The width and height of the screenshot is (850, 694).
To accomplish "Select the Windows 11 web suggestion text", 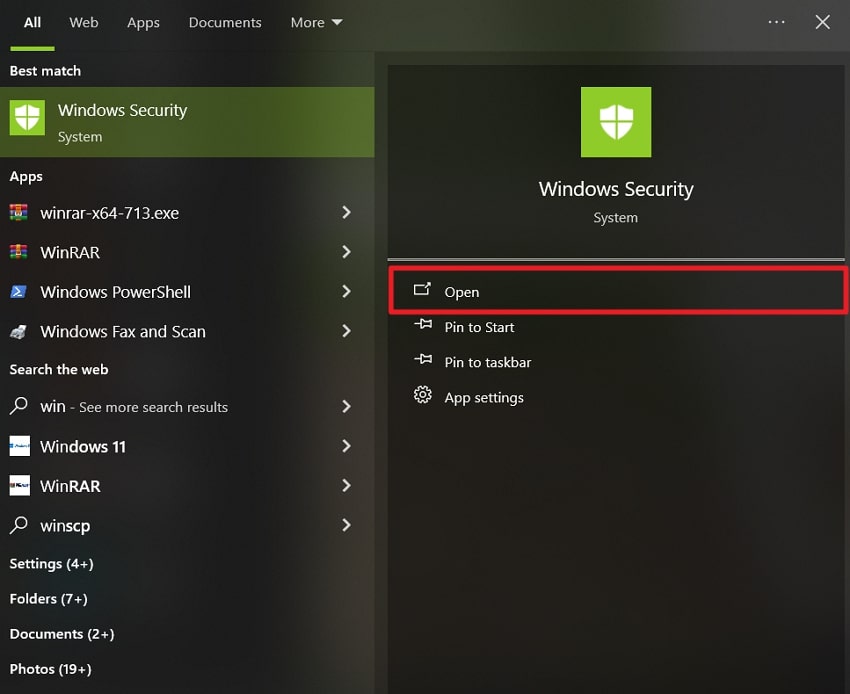I will [83, 447].
